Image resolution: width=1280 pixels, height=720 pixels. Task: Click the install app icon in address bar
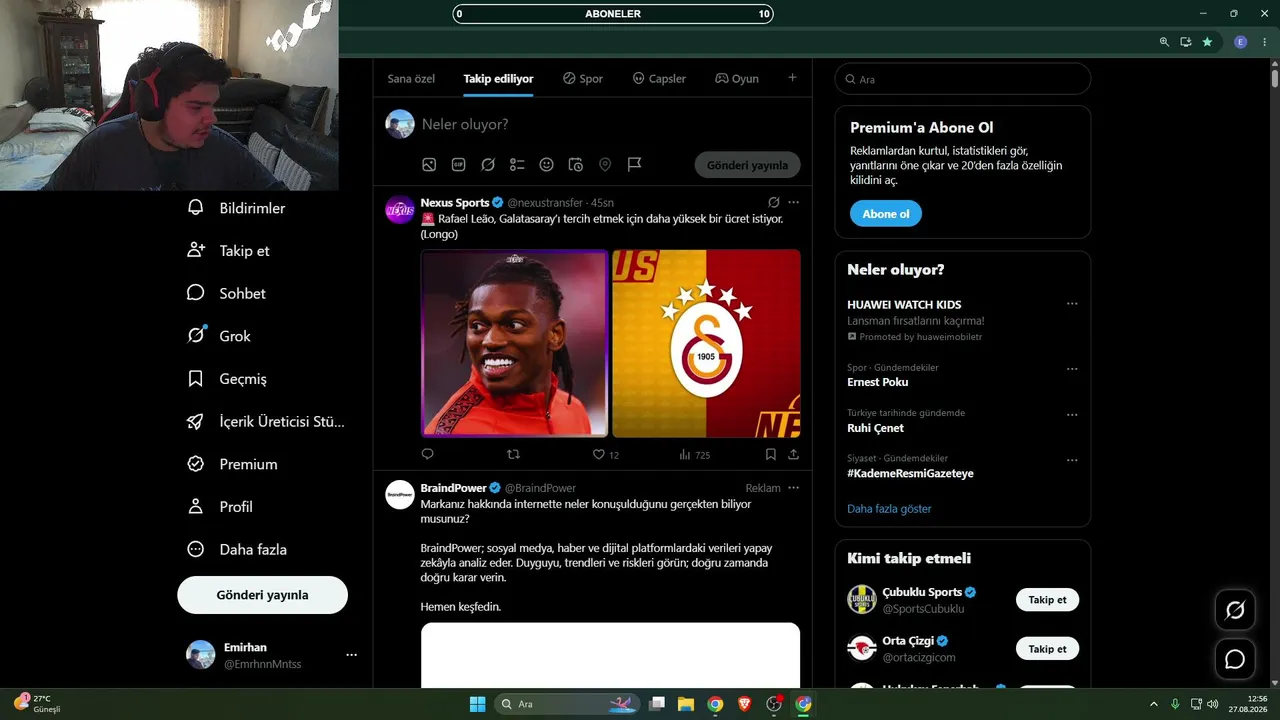[1186, 42]
